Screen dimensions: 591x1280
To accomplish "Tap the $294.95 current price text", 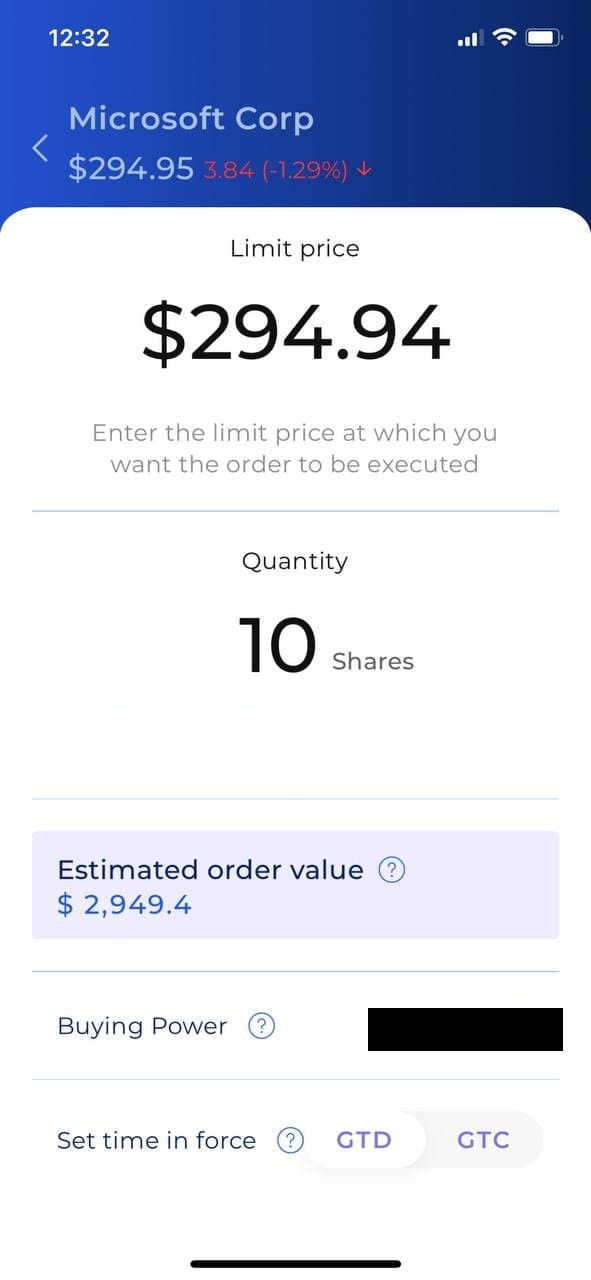I will coord(131,168).
